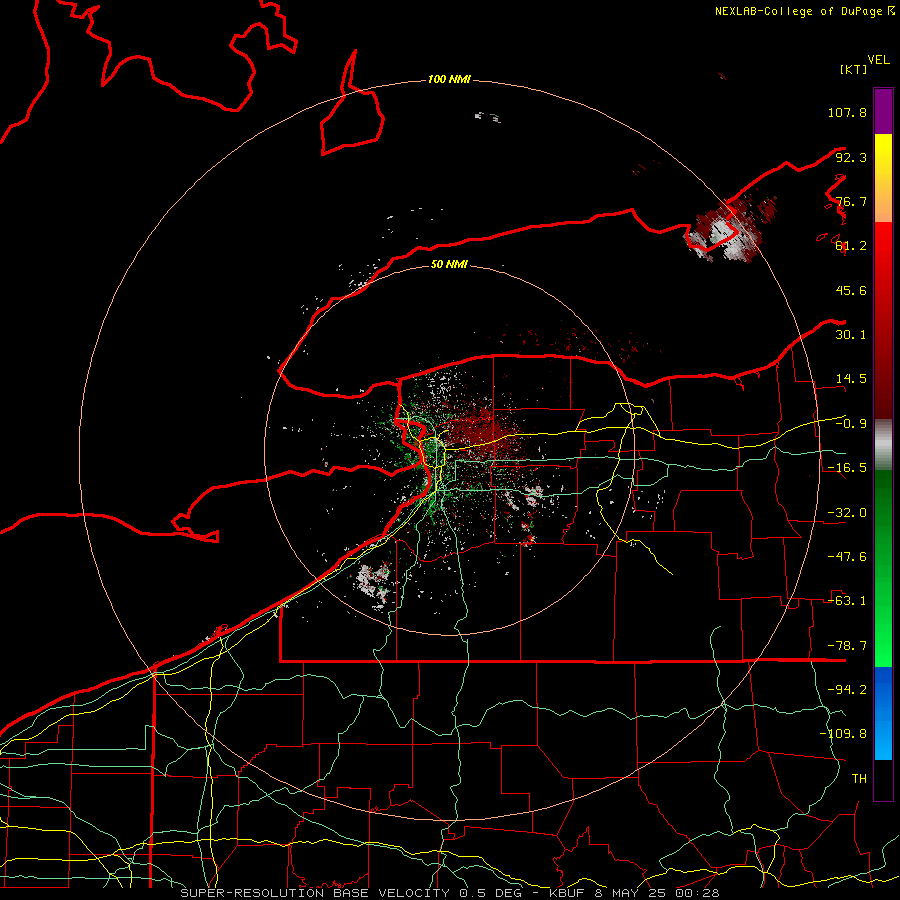Click the 45.6 legend value

[851, 290]
